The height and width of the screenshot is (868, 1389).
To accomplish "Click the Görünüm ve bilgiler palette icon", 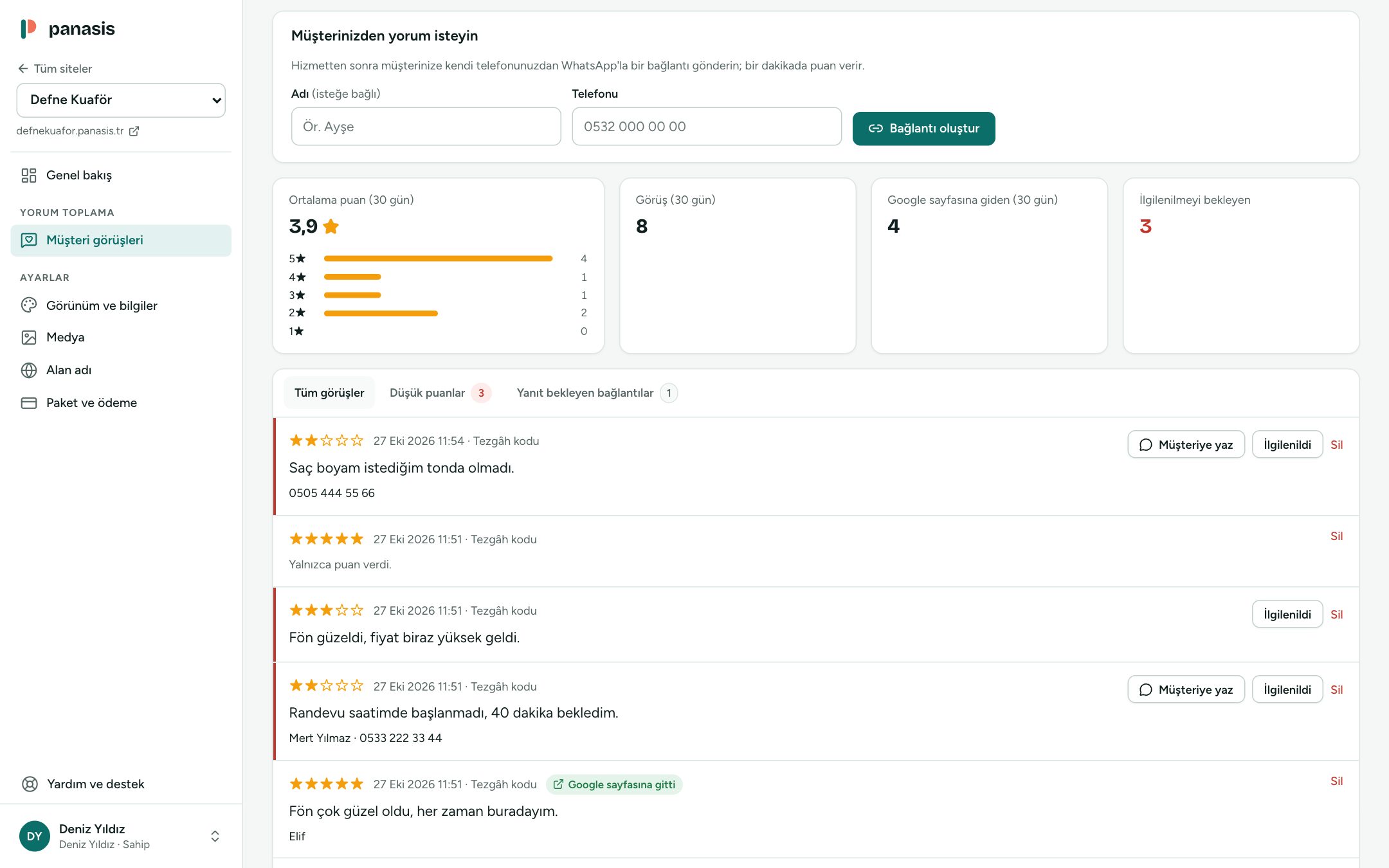I will pos(29,305).
